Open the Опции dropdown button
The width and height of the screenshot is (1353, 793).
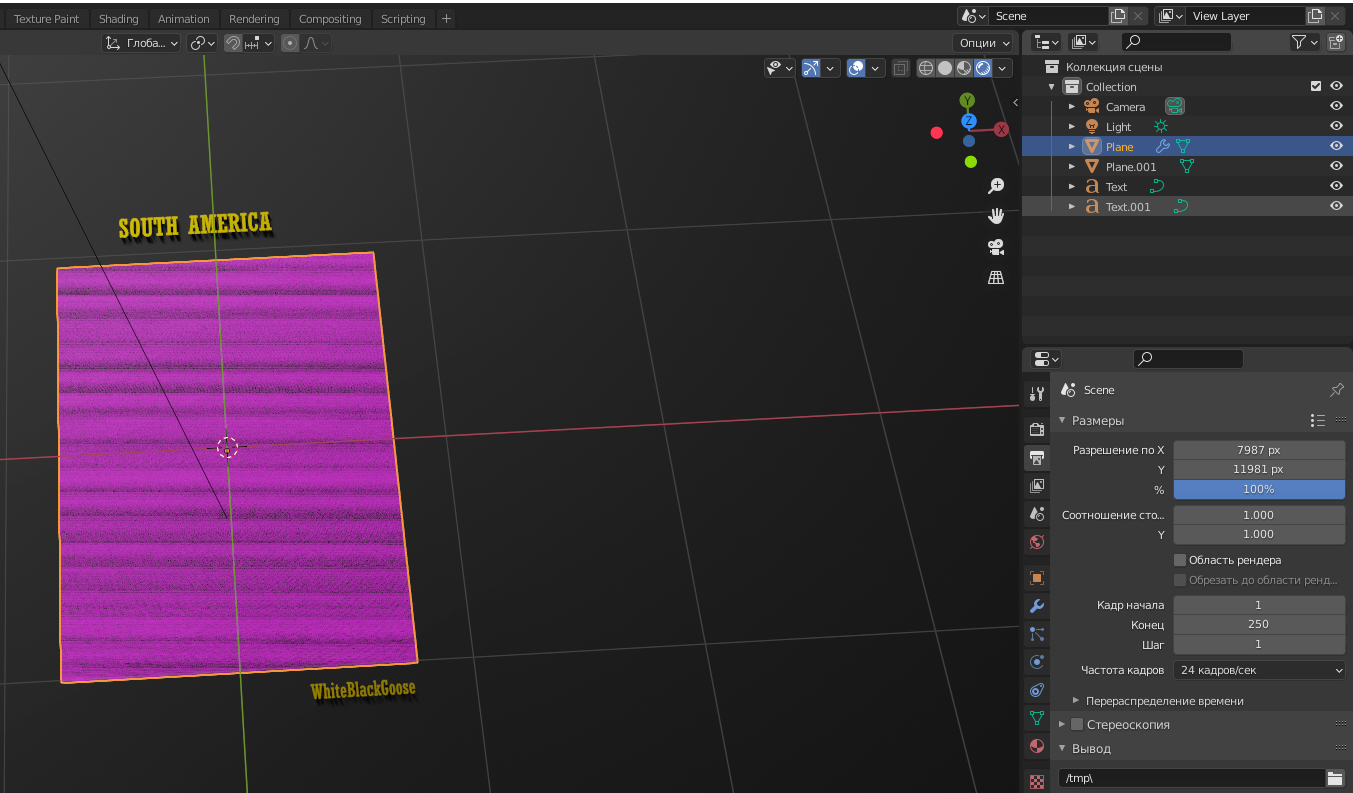(985, 43)
